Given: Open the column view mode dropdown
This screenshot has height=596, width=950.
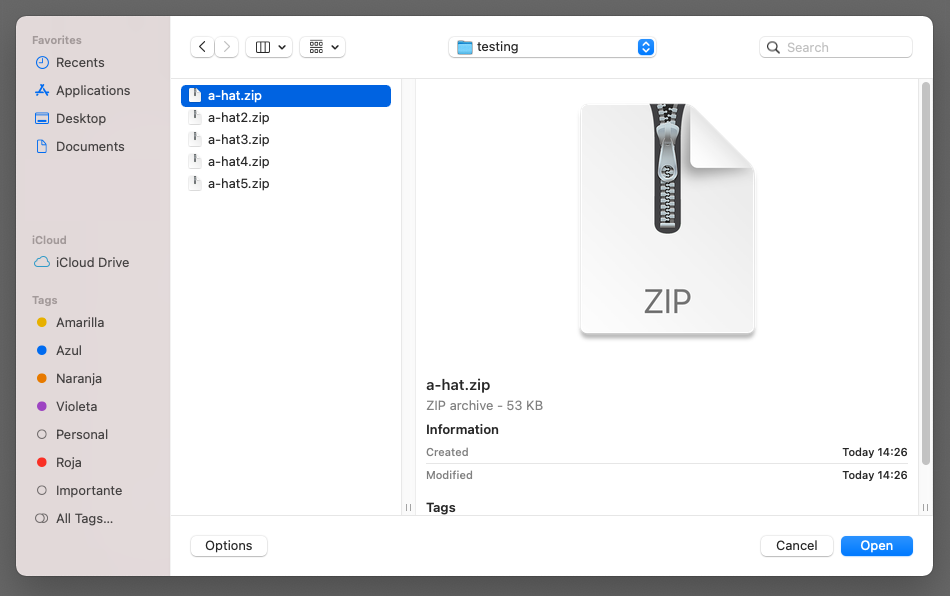Looking at the screenshot, I should coord(268,47).
